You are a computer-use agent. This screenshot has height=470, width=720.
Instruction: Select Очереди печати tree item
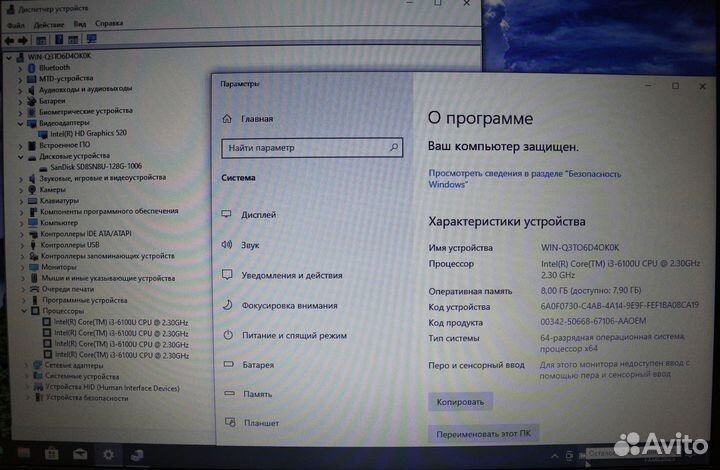(68, 289)
